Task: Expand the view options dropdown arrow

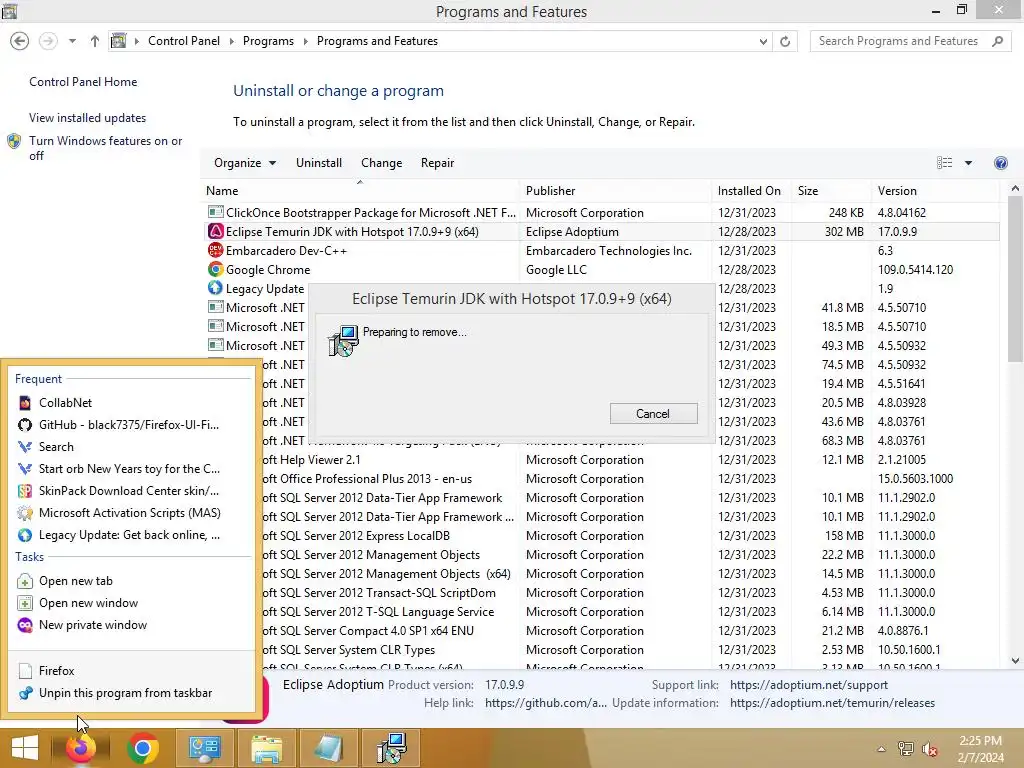Action: (x=968, y=163)
